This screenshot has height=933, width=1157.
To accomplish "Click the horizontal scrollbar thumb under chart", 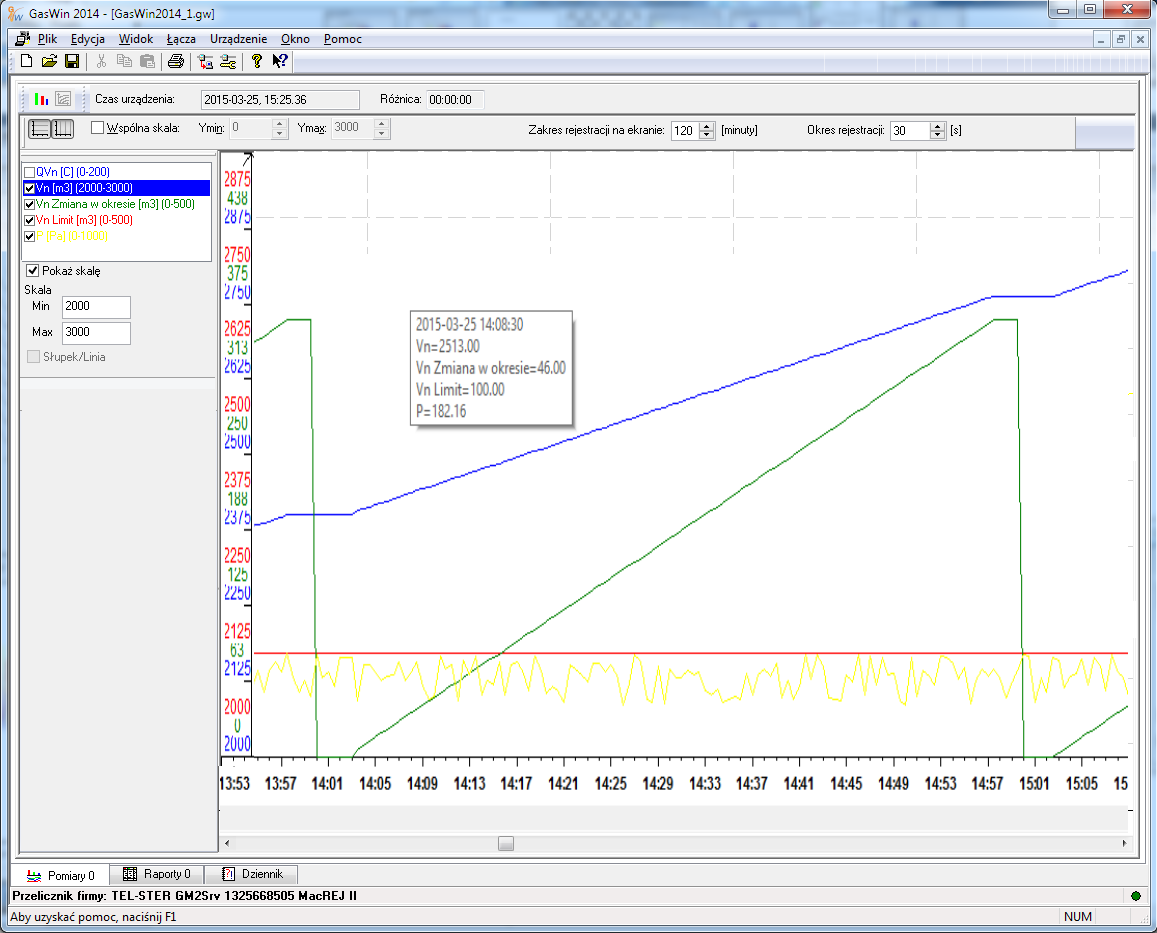I will pyautogui.click(x=505, y=843).
